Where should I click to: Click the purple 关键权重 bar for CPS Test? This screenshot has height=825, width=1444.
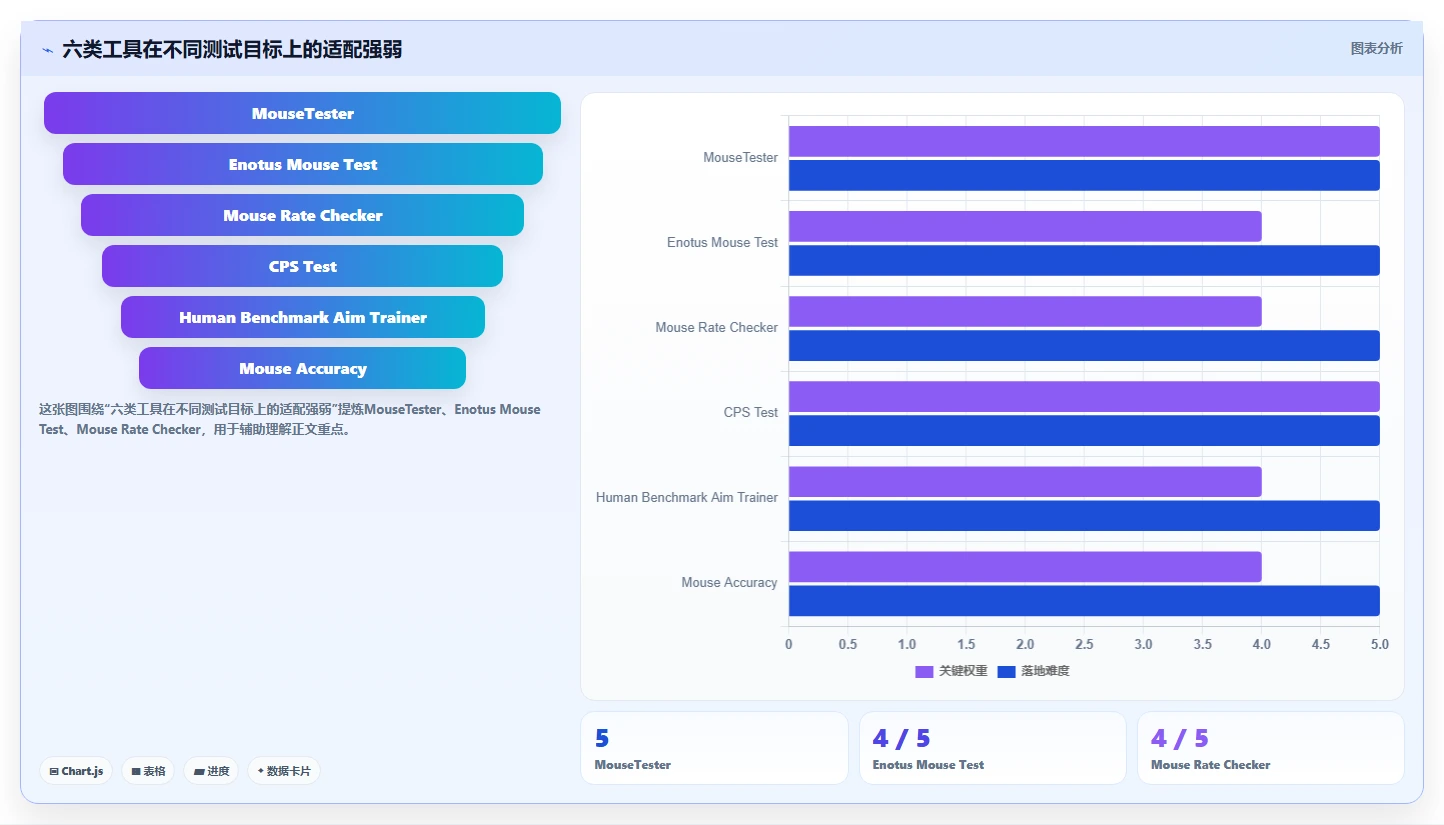(1084, 396)
